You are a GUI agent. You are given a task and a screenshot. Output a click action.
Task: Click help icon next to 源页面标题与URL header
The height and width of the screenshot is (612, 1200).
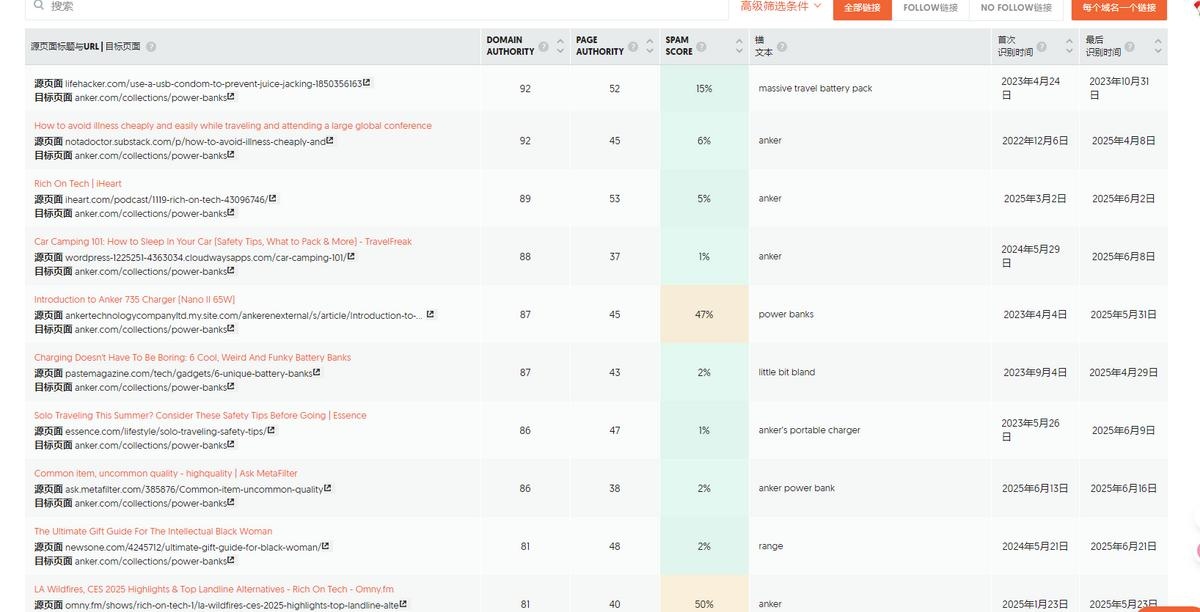click(151, 46)
